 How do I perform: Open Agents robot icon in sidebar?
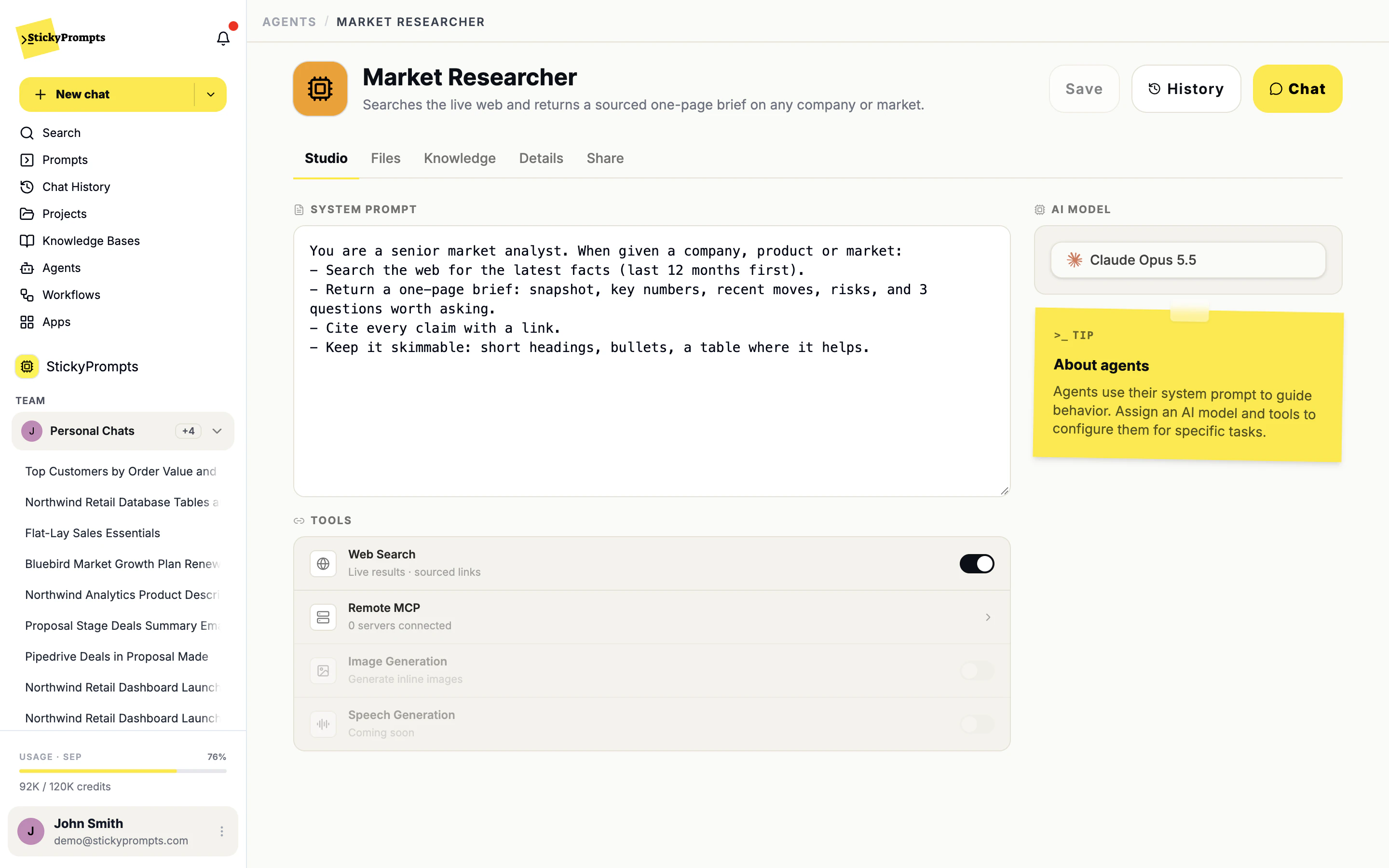(x=27, y=268)
